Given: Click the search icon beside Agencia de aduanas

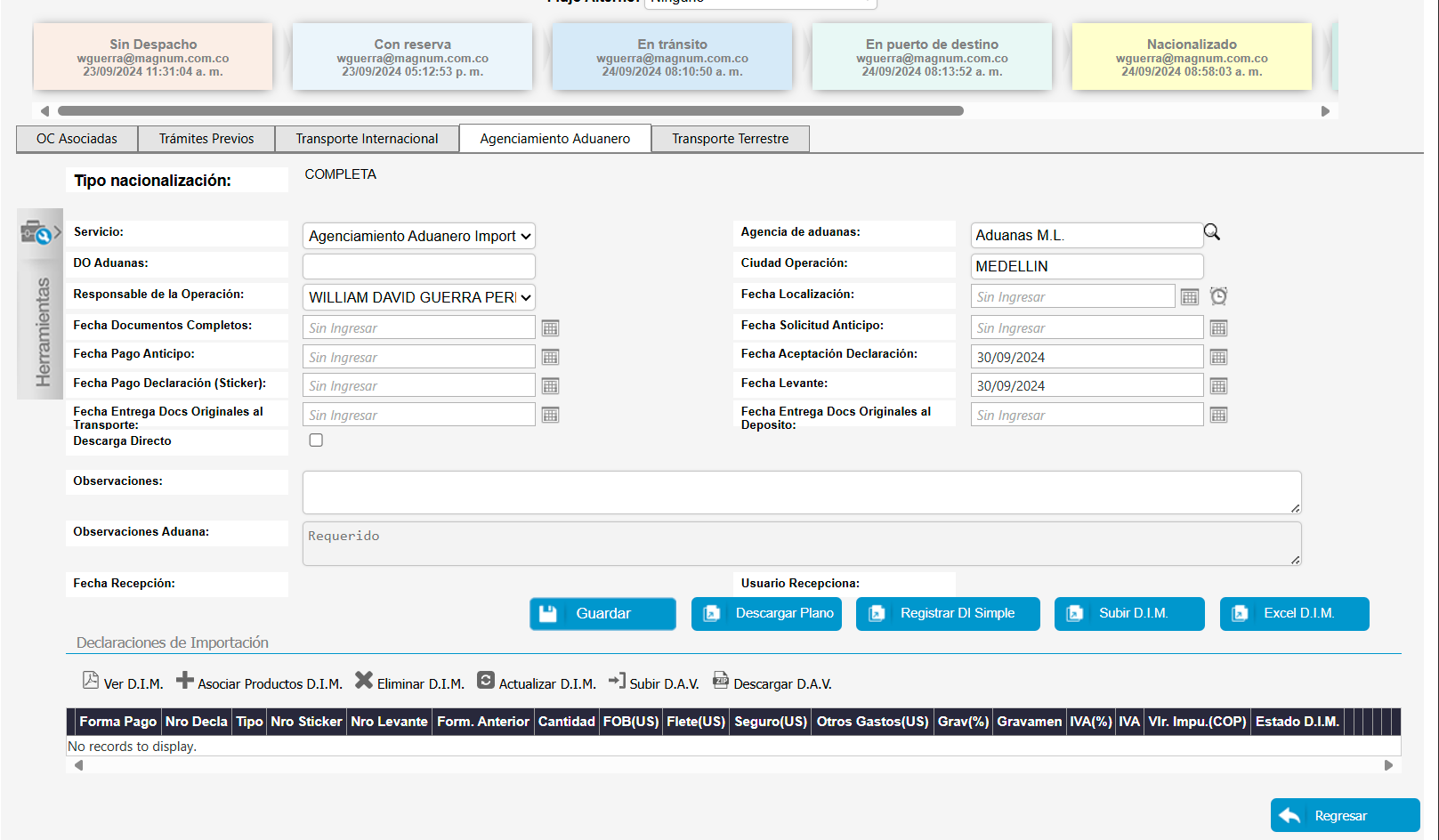Looking at the screenshot, I should pos(1211,232).
